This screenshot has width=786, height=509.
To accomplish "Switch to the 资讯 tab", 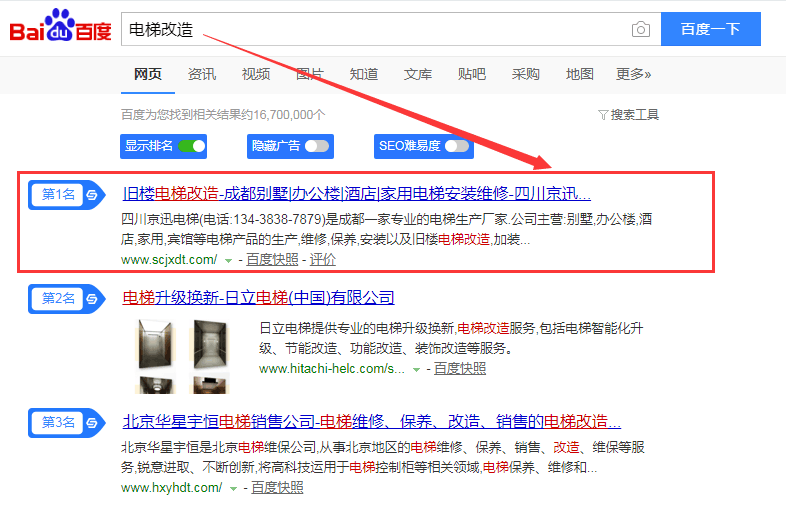I will click(202, 74).
